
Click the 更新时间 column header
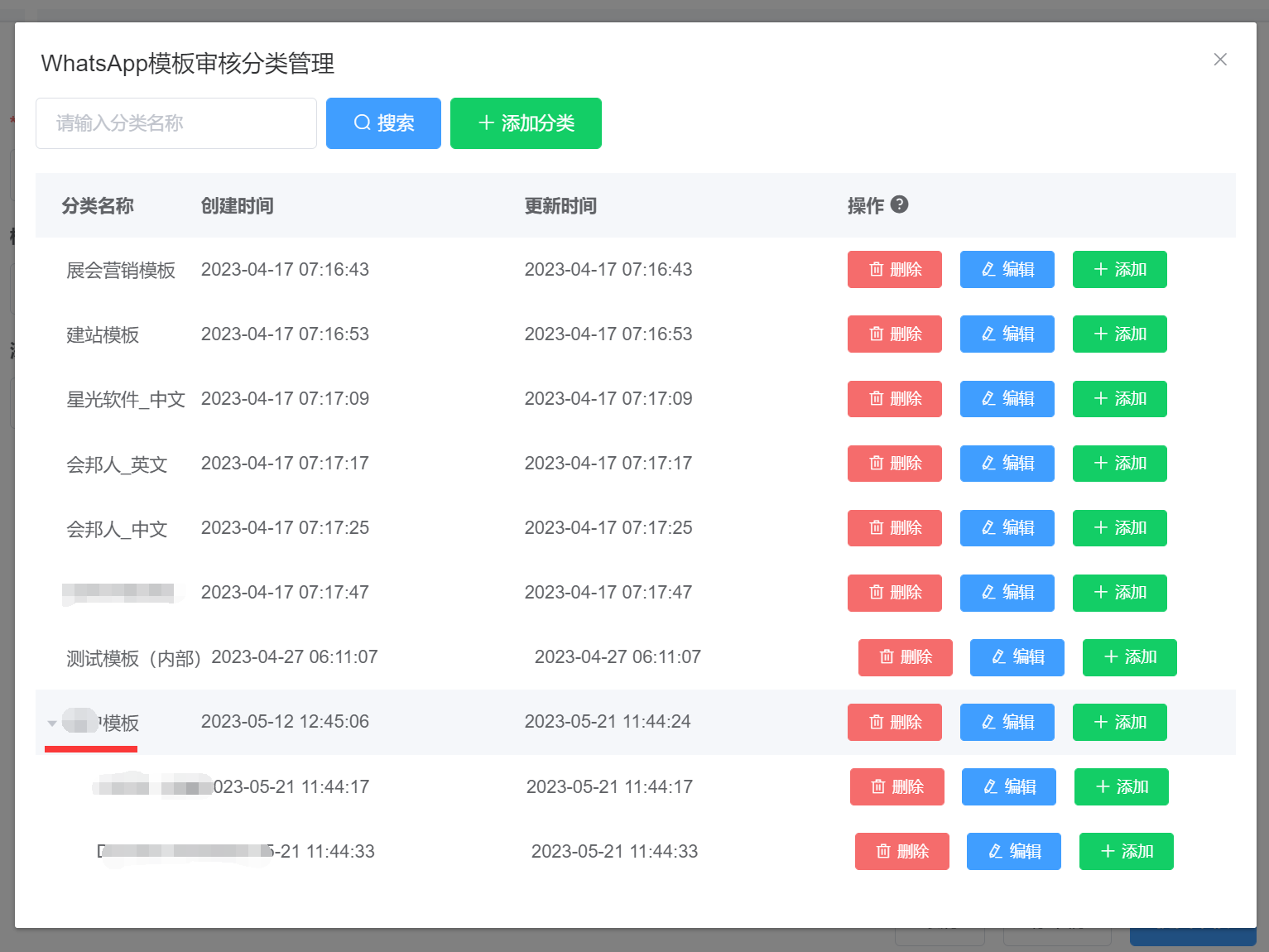[560, 205]
